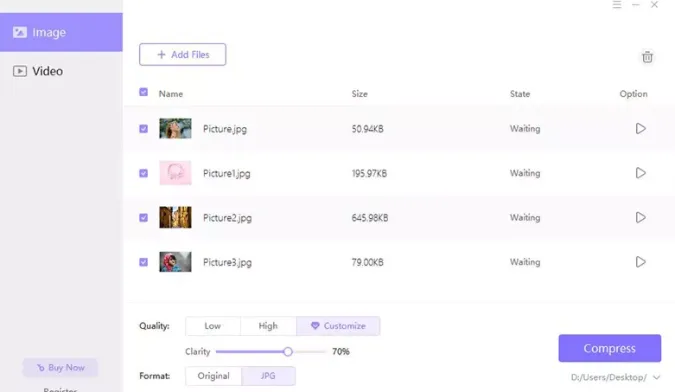This screenshot has height=392, width=675.
Task: Click the play icon for Picture1.jpg
Action: point(640,173)
